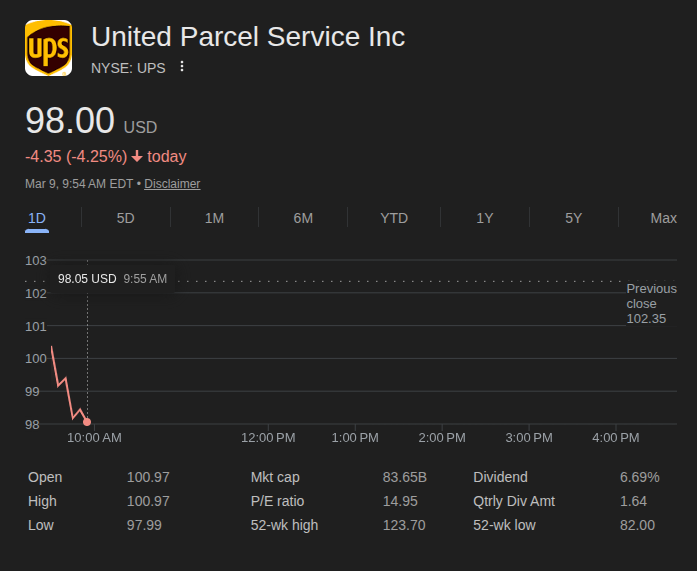Open the 1Y chart view
Viewport: 697px width, 571px height.
pyautogui.click(x=484, y=218)
